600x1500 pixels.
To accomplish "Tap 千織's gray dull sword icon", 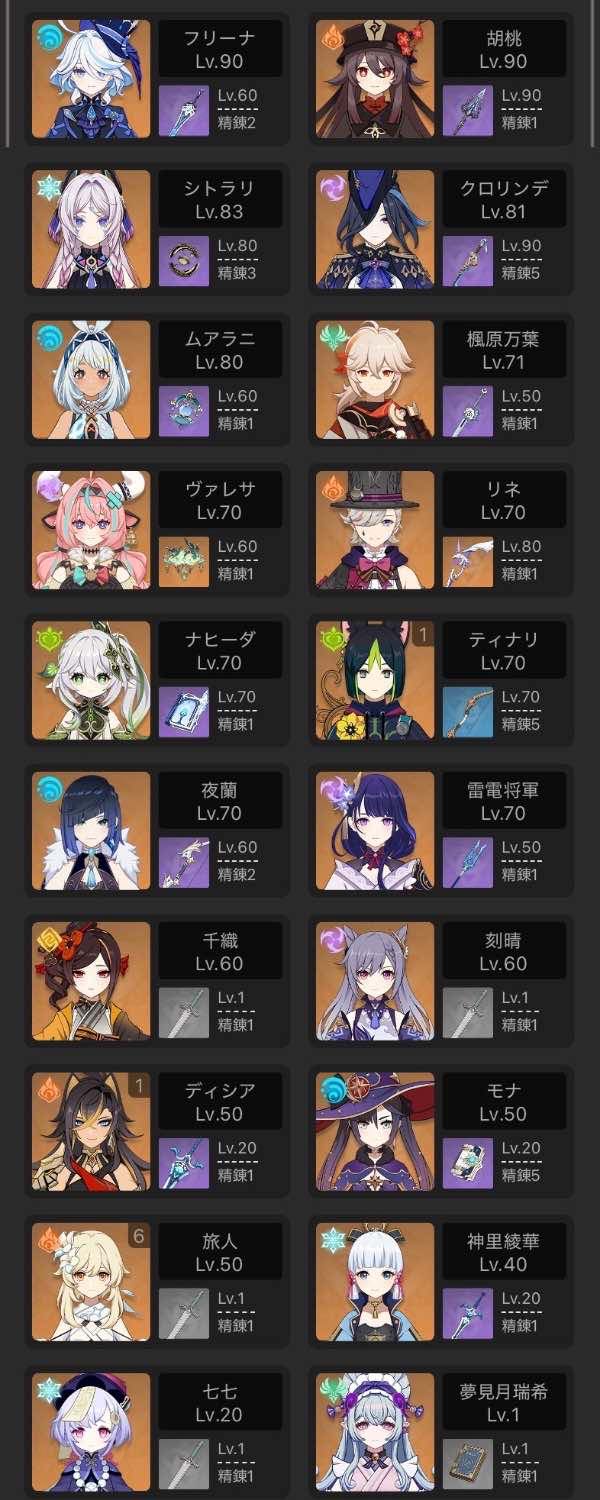I will 184,1014.
